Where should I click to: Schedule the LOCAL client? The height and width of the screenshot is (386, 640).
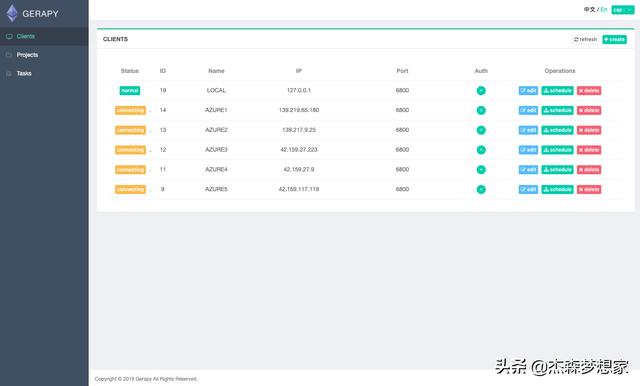click(557, 91)
